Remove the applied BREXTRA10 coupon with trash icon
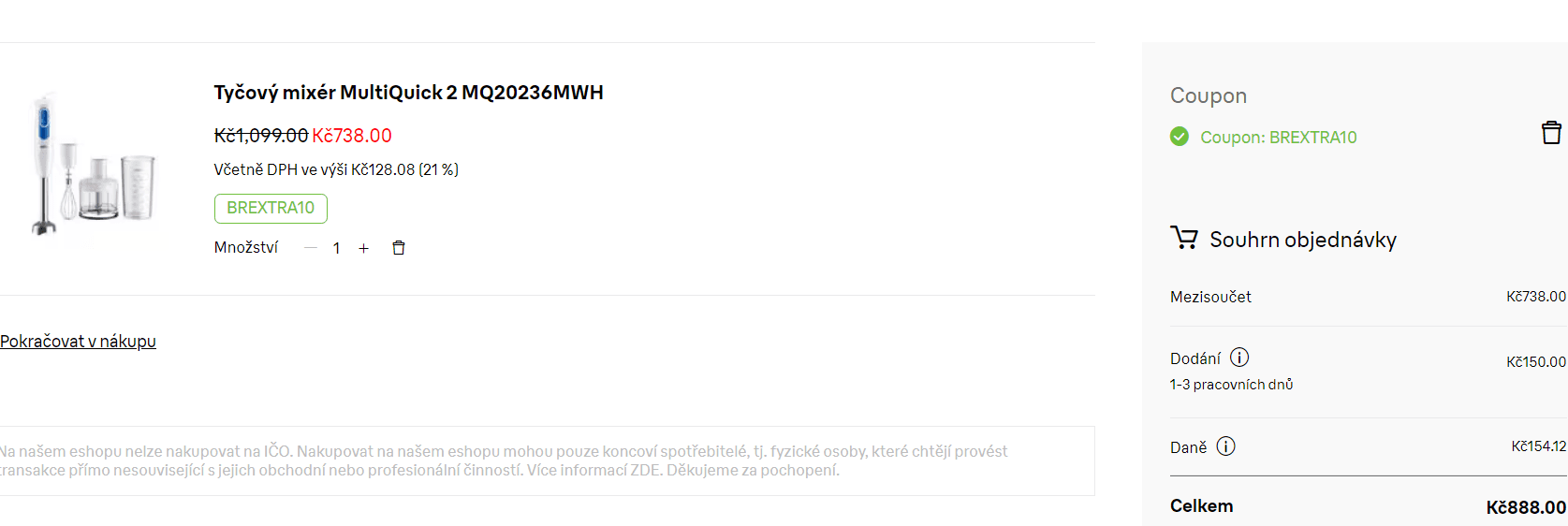 1551,133
